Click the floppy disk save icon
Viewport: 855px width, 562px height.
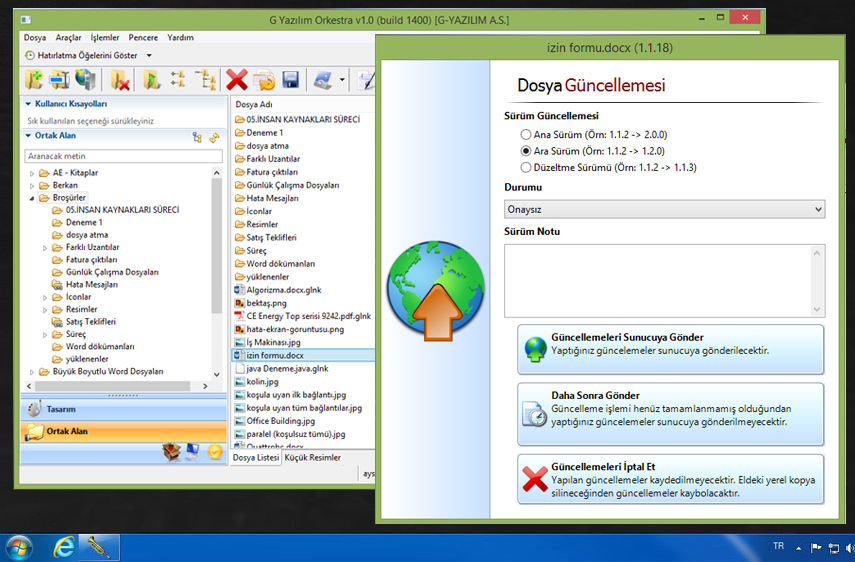coord(291,80)
